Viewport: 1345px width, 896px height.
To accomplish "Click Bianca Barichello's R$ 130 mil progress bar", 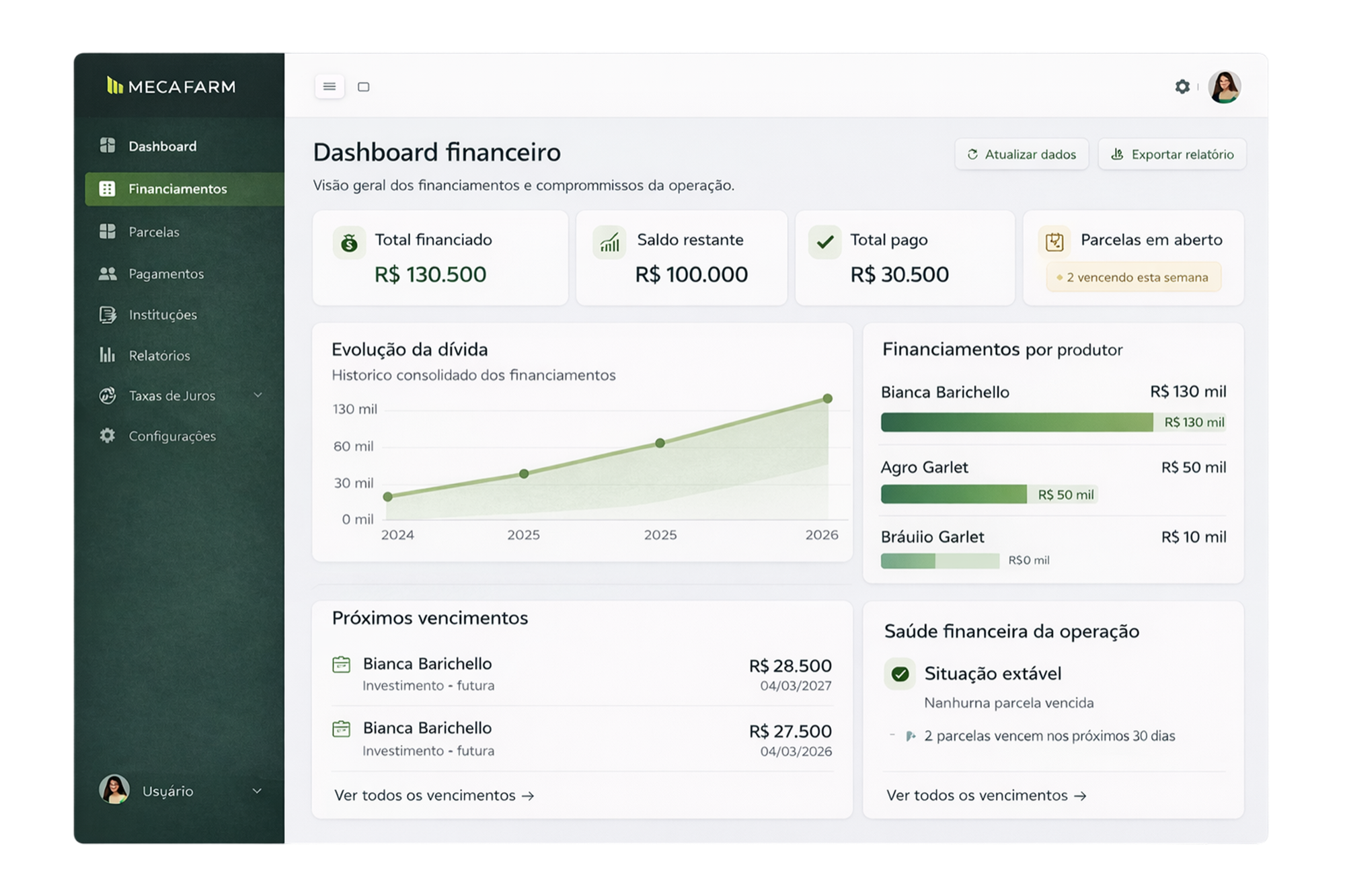I will point(1053,422).
